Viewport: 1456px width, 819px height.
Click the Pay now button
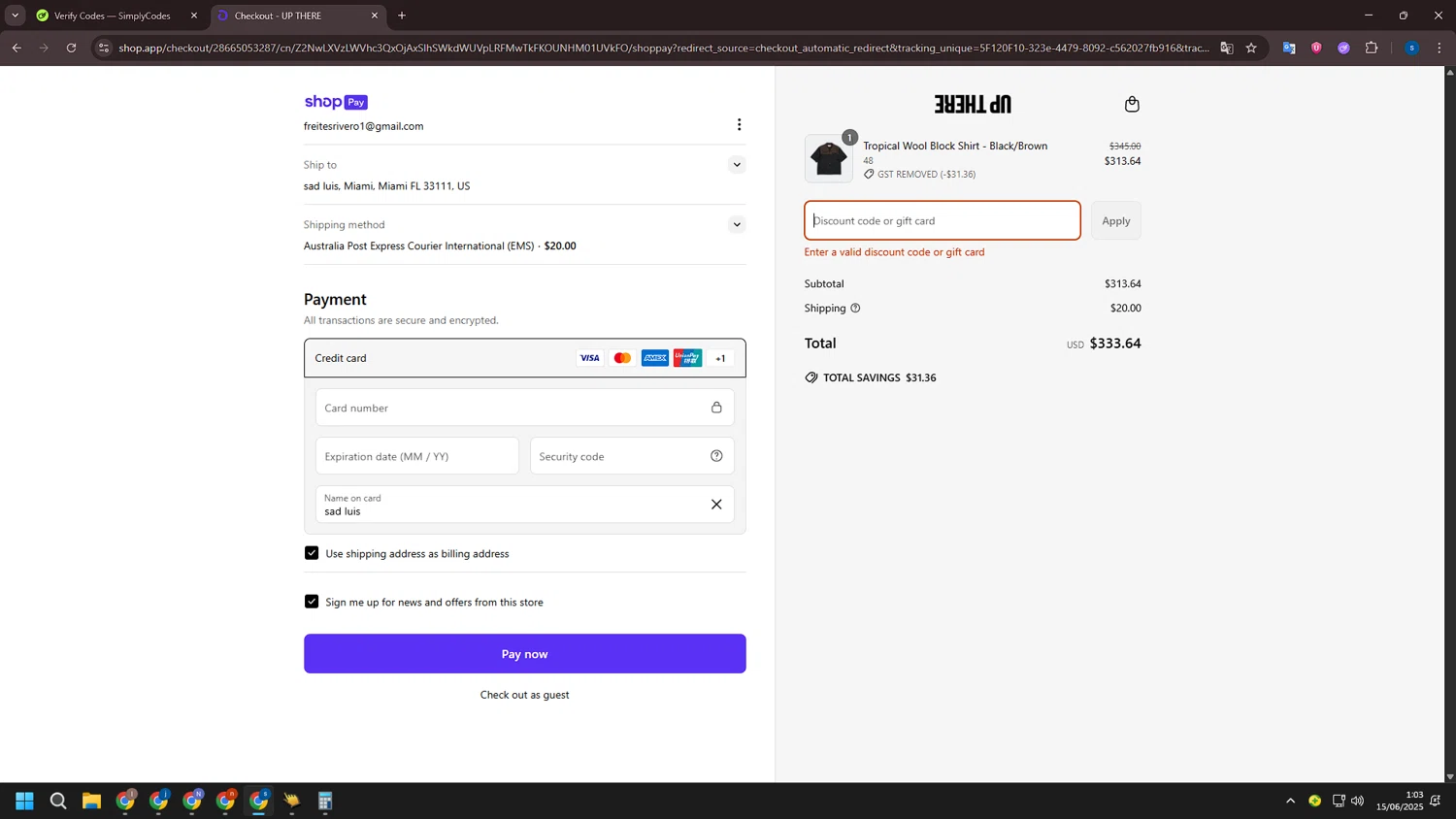coord(524,654)
